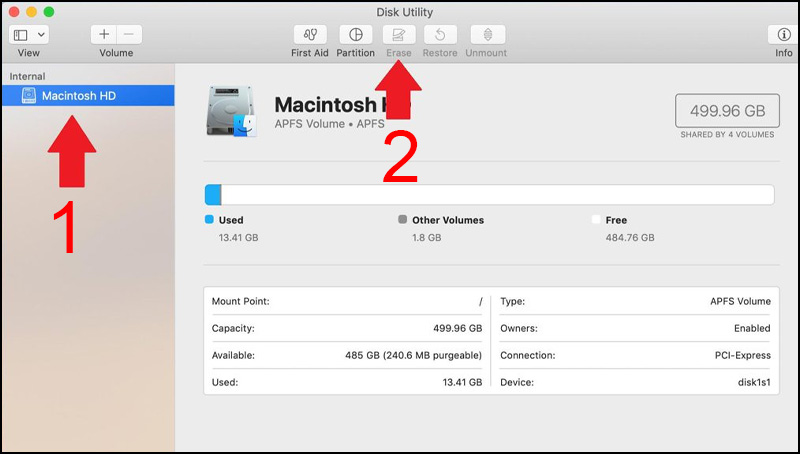Minimize window with yellow button

tap(31, 12)
